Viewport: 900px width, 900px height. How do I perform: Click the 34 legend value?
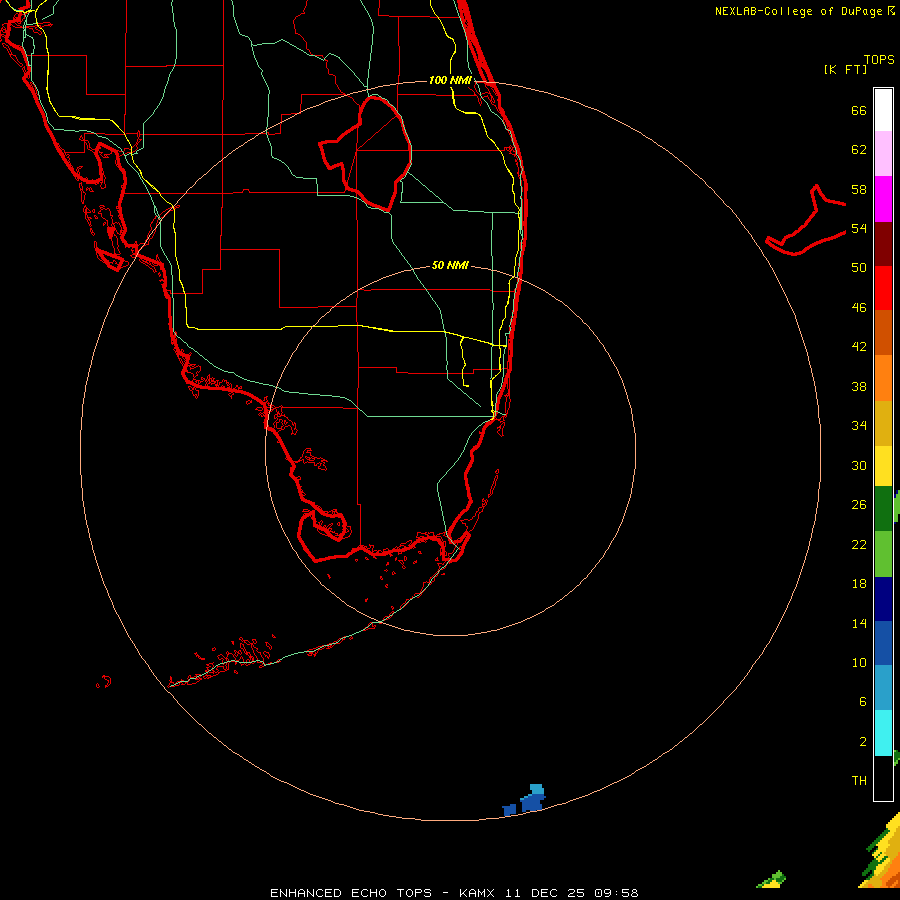[859, 425]
